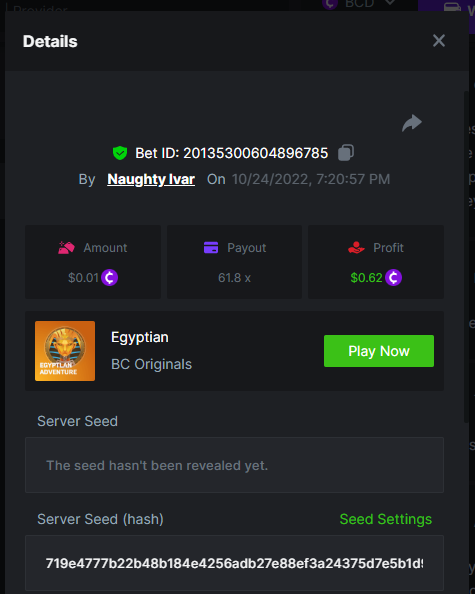The height and width of the screenshot is (594, 475).
Task: Click the BCD coin icon beside Profit
Action: coord(393,278)
